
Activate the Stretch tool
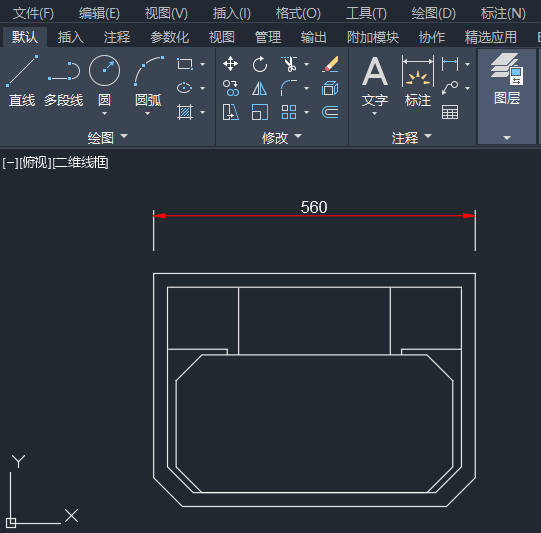pyautogui.click(x=230, y=112)
